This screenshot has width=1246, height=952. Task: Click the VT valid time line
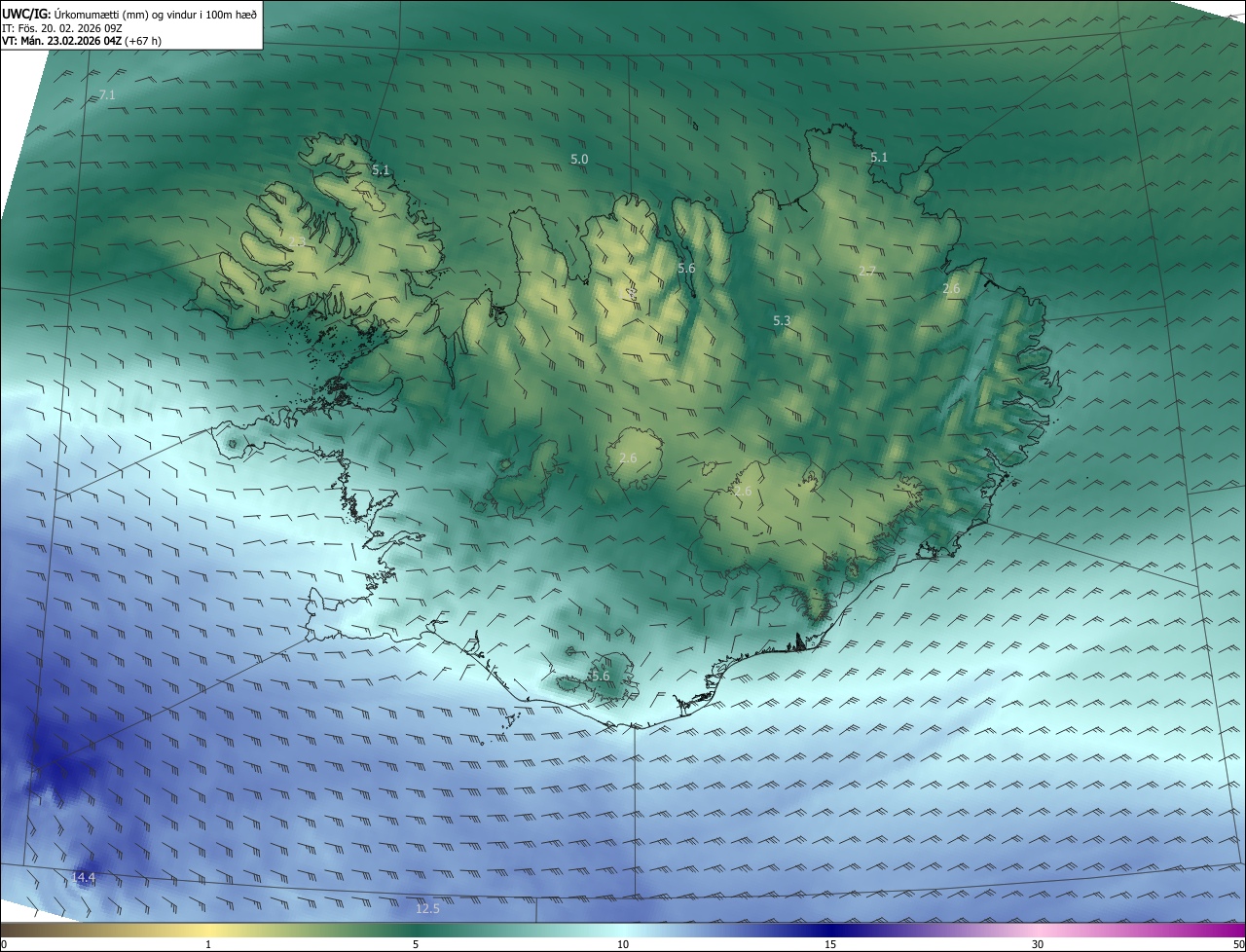pos(82,41)
